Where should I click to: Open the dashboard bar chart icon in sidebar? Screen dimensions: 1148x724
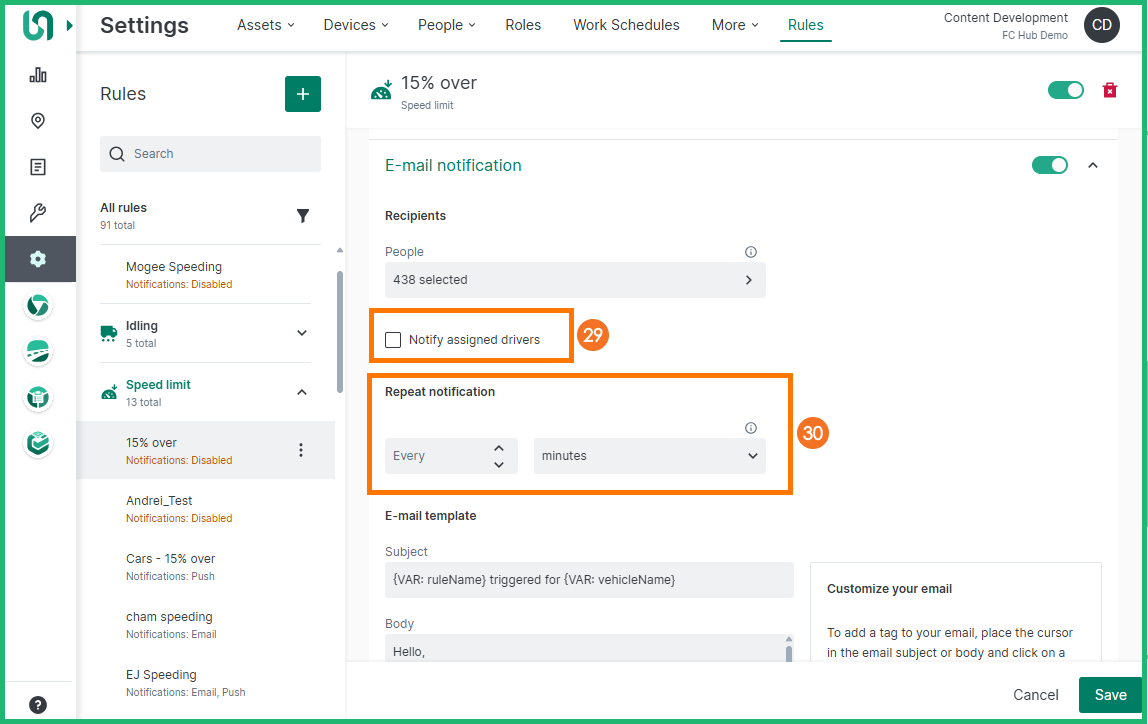[38, 75]
